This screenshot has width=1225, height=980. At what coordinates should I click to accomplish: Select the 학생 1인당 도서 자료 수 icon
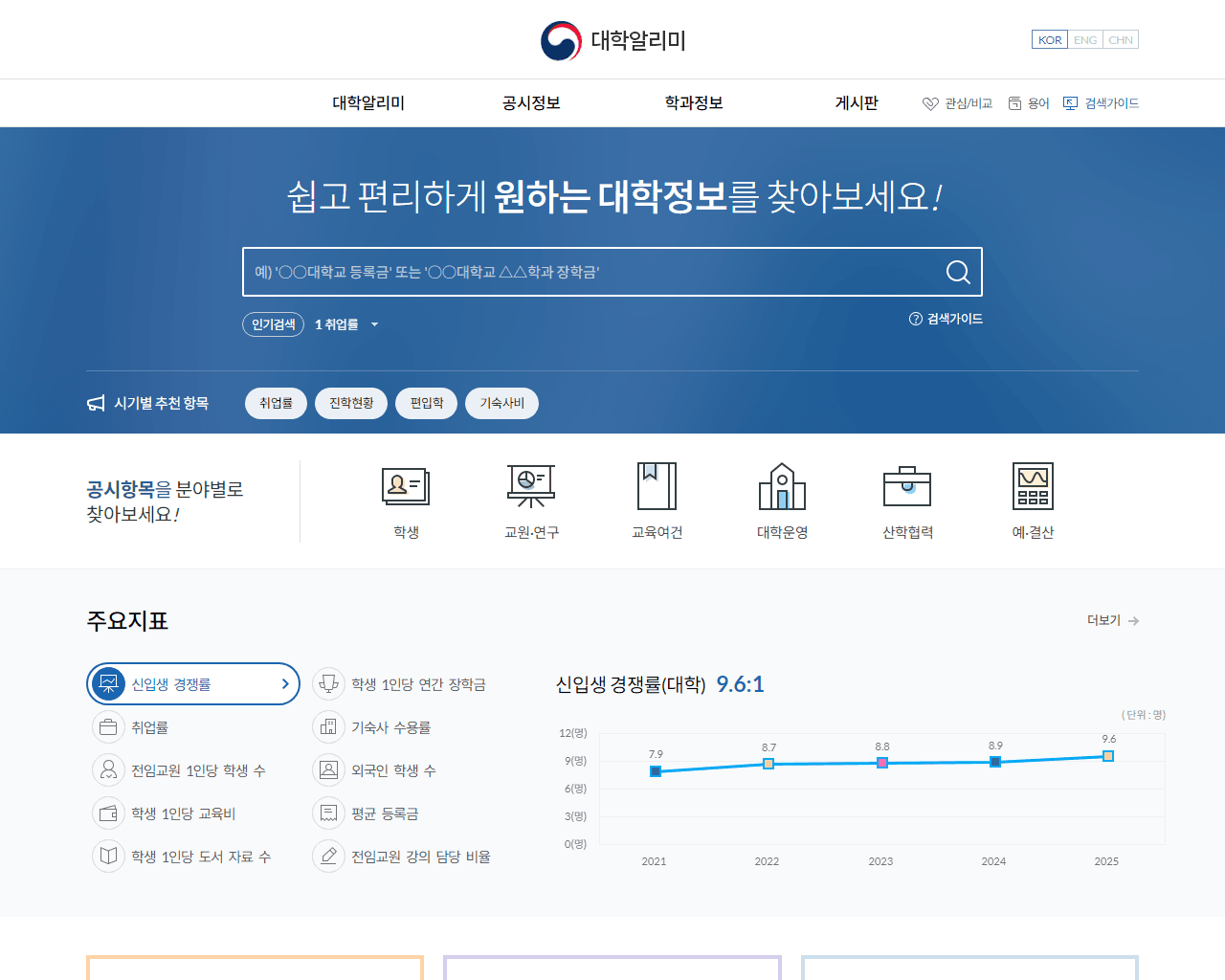[x=108, y=857]
